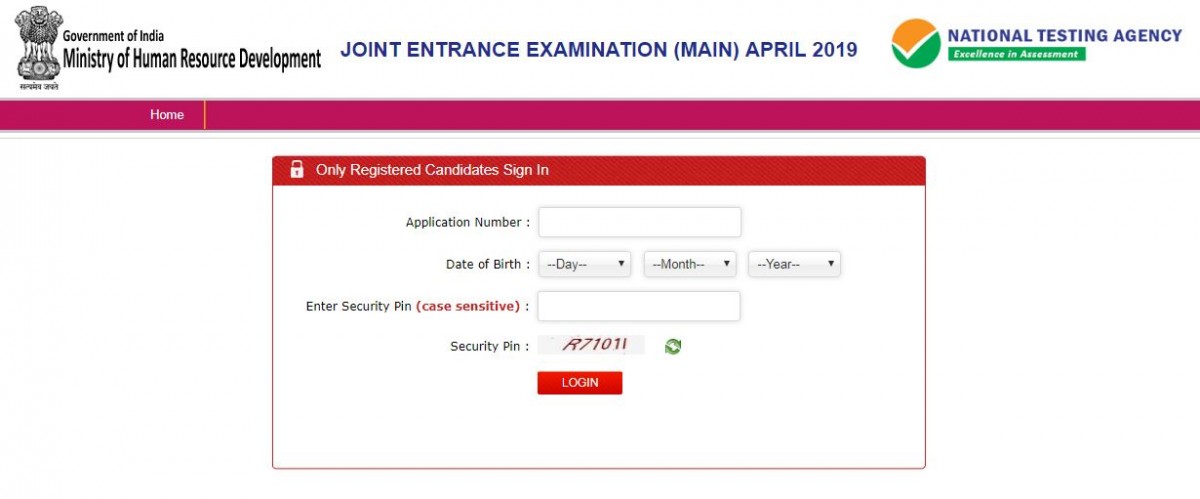Viewport: 1200px width, 499px height.
Task: Click the Application Number label
Action: (x=463, y=222)
